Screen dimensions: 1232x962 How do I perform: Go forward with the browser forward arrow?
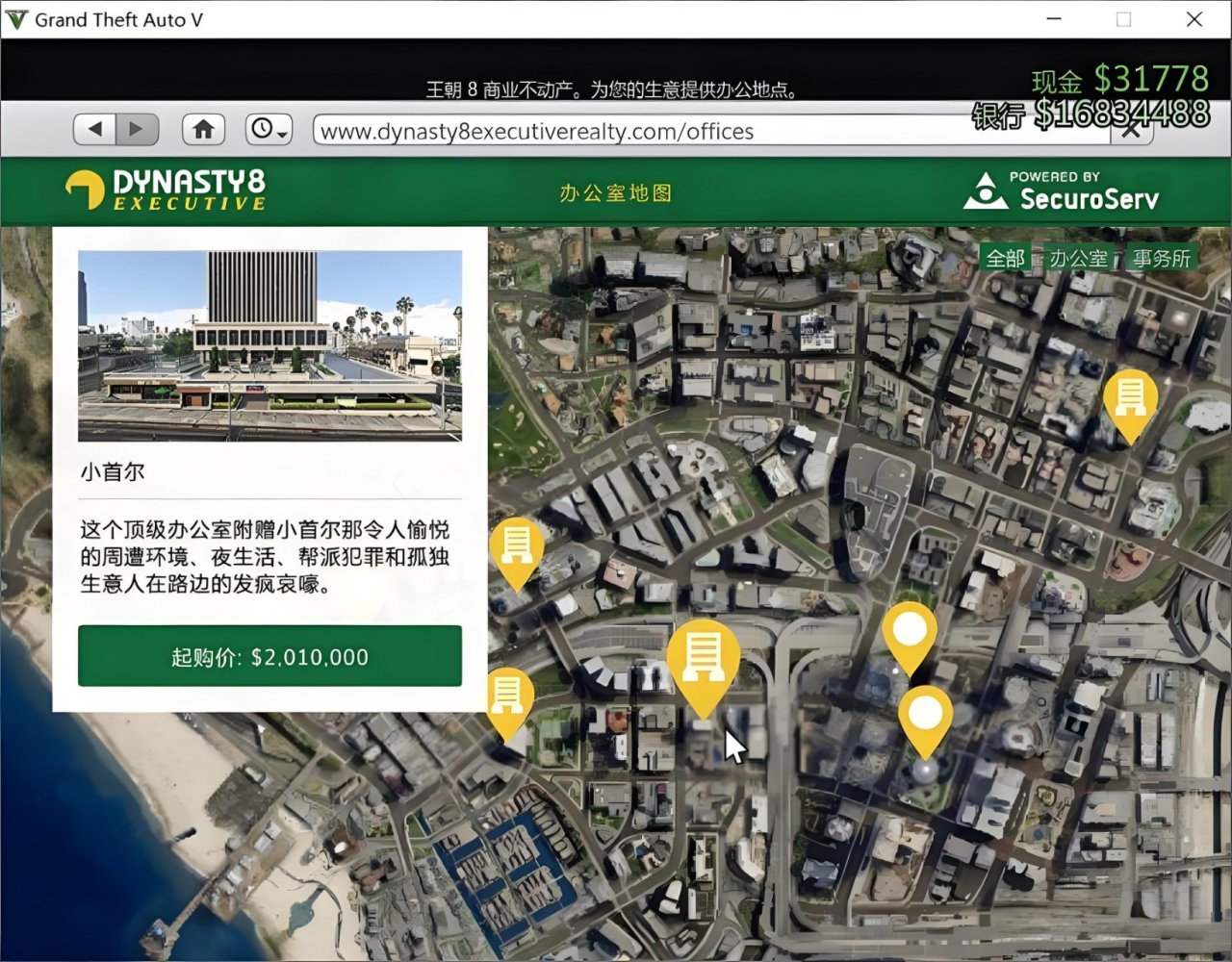pos(138,129)
